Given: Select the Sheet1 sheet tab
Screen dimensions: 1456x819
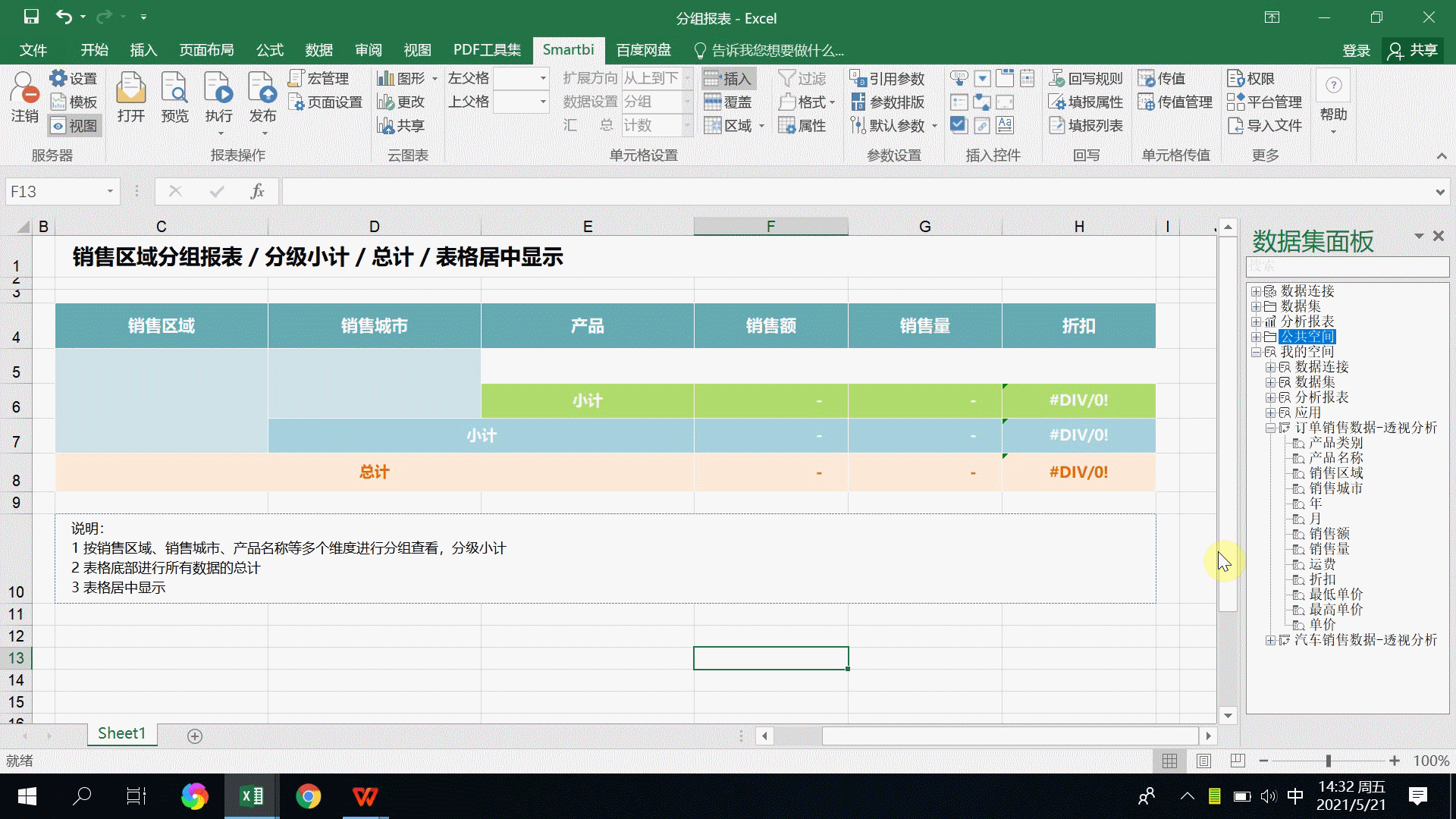Looking at the screenshot, I should 121,733.
